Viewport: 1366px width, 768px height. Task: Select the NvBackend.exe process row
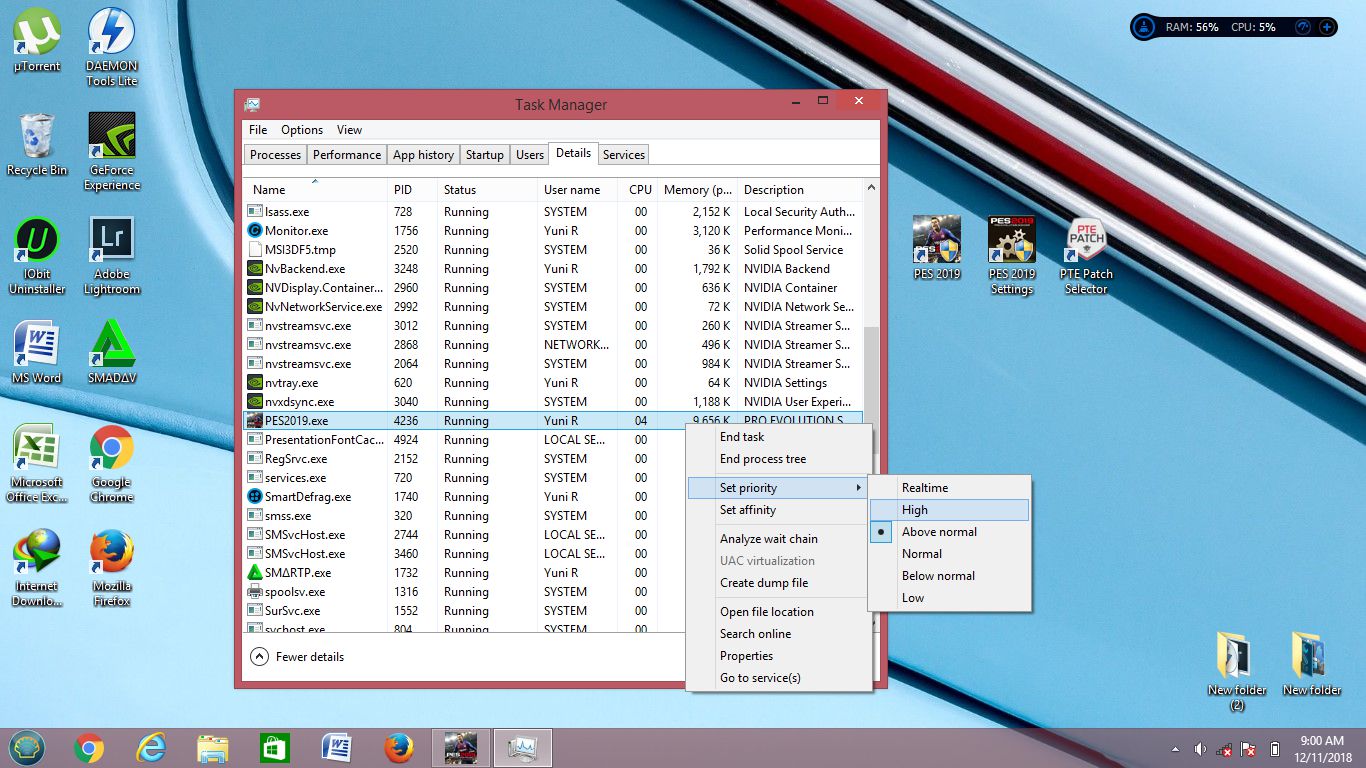pyautogui.click(x=553, y=269)
